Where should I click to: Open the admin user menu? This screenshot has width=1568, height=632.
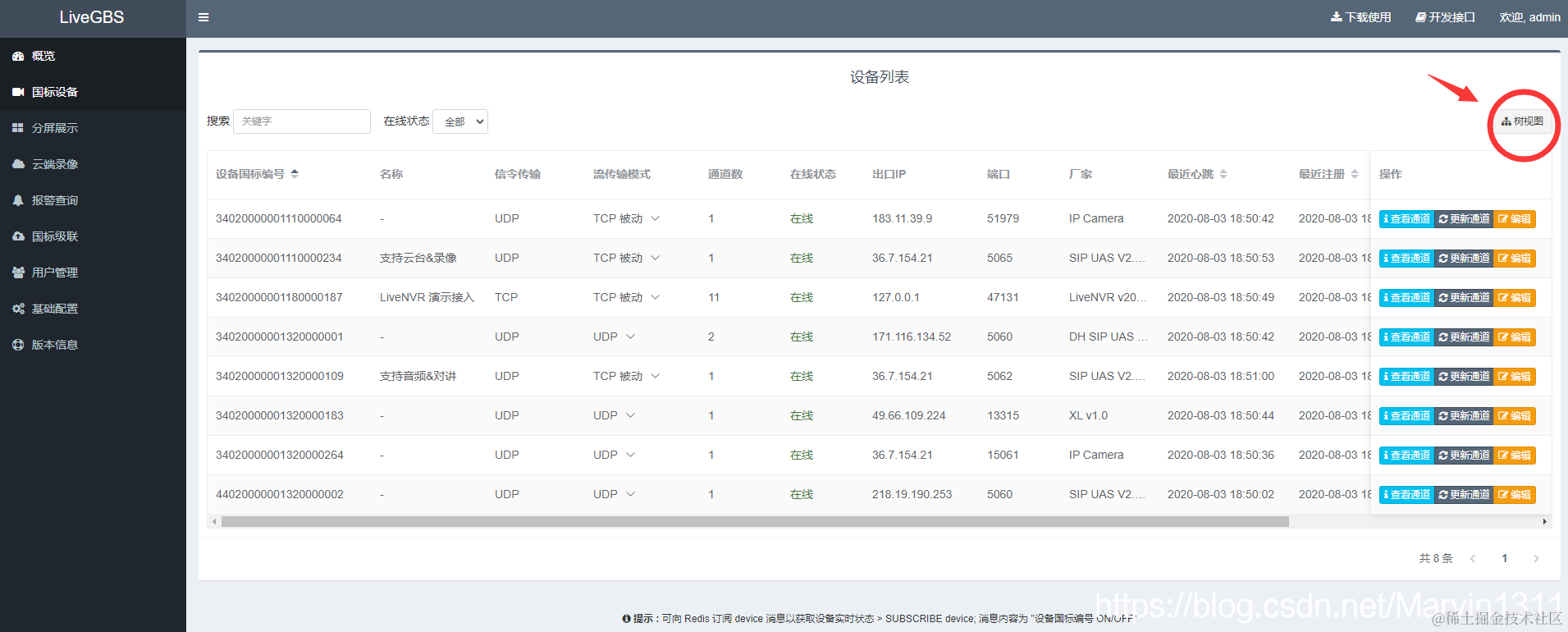pyautogui.click(x=1529, y=17)
